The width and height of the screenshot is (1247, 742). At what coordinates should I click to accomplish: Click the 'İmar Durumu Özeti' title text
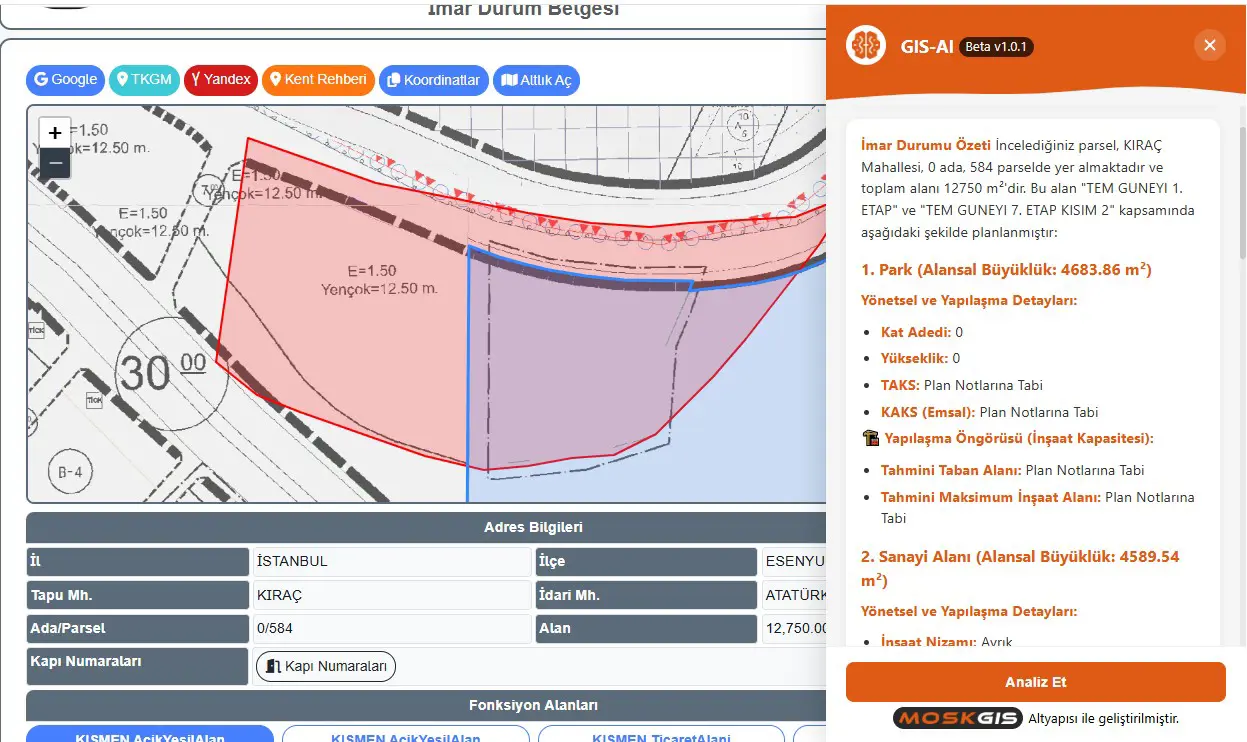[925, 145]
